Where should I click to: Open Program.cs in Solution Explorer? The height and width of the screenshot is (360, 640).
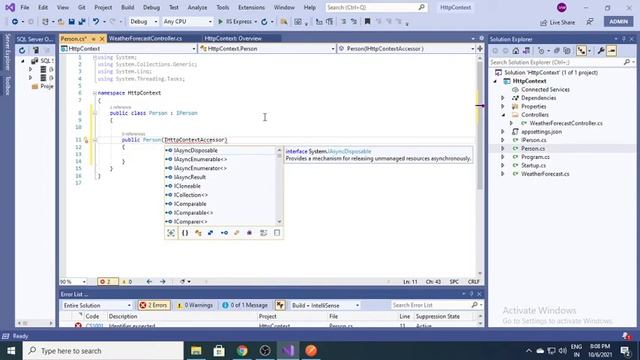tap(535, 157)
